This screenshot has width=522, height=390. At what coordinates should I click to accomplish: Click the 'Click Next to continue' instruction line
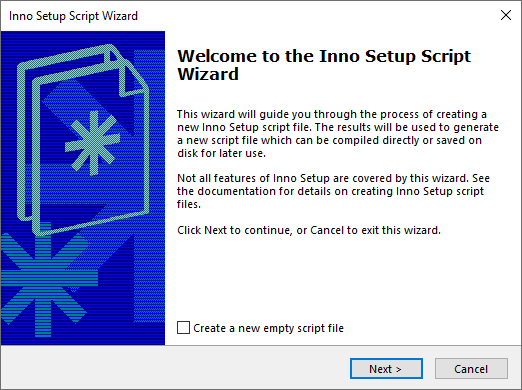[309, 230]
